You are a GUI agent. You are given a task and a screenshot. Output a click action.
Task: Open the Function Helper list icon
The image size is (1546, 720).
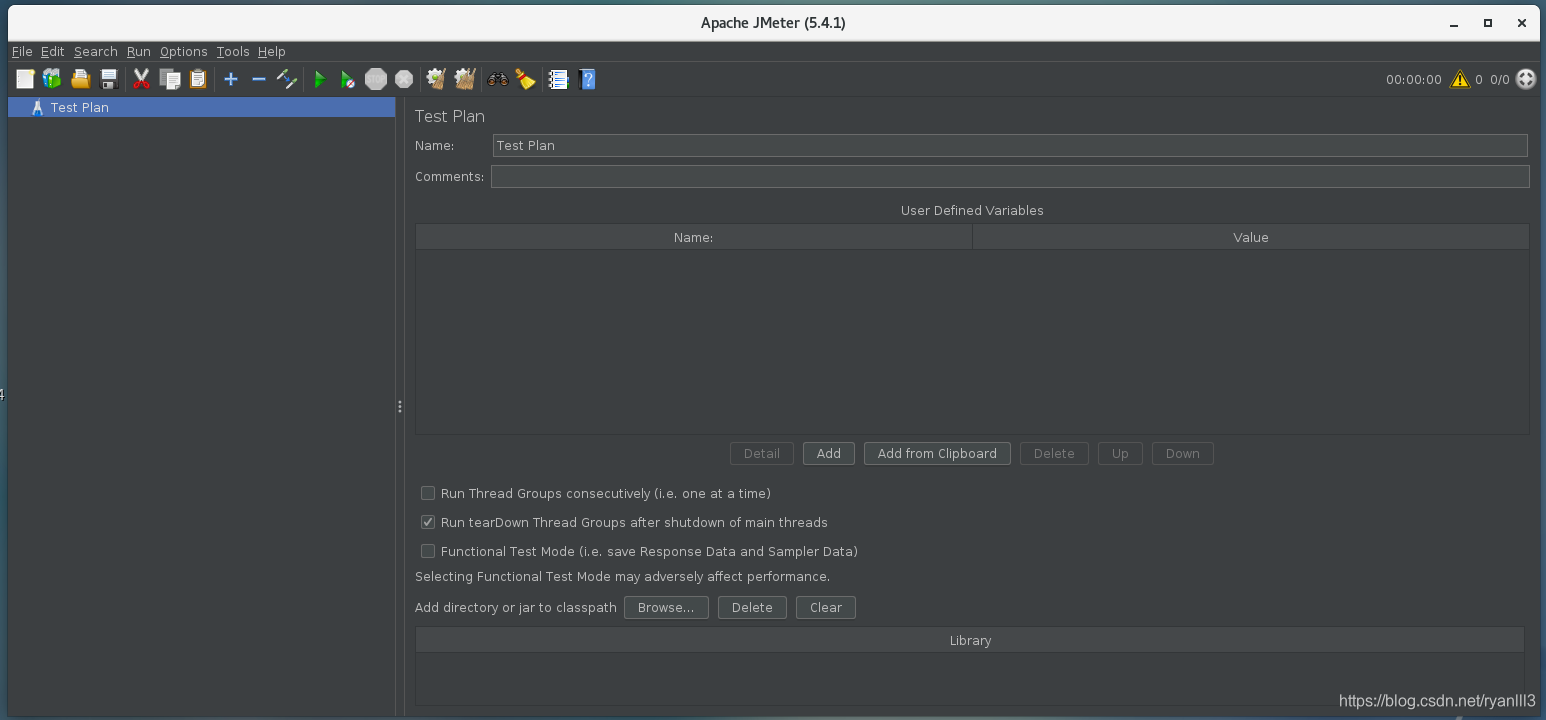coord(558,79)
